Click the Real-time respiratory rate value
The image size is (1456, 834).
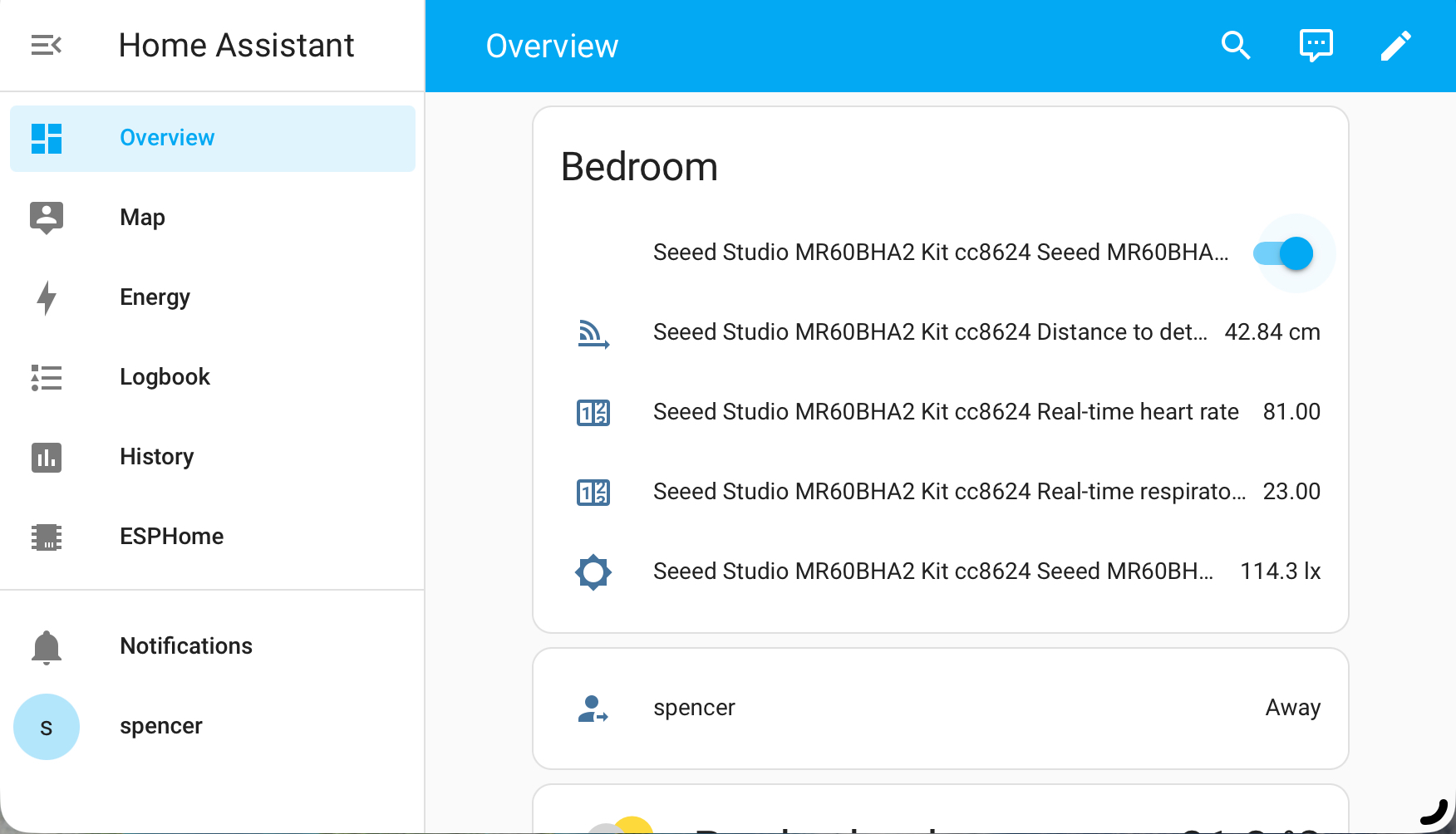pos(1291,492)
